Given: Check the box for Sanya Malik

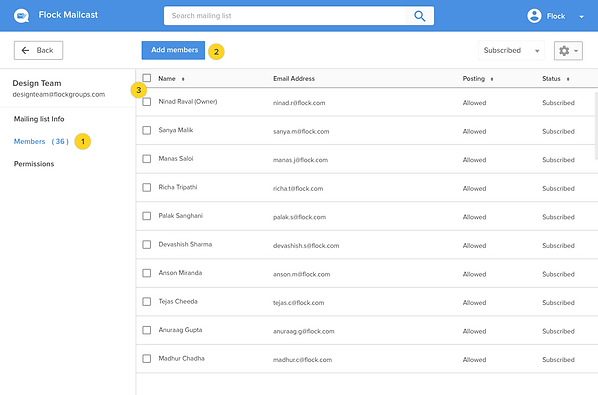Looking at the screenshot, I should tap(146, 130).
